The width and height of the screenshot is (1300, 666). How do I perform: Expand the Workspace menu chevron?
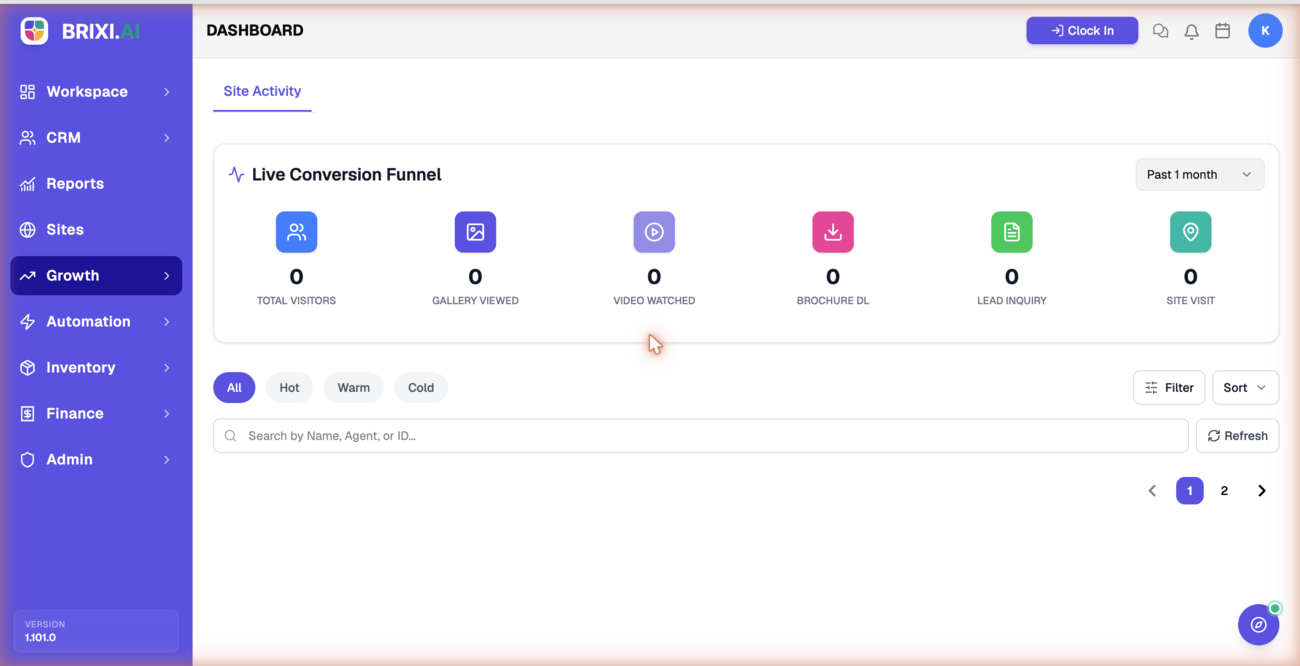pos(167,92)
